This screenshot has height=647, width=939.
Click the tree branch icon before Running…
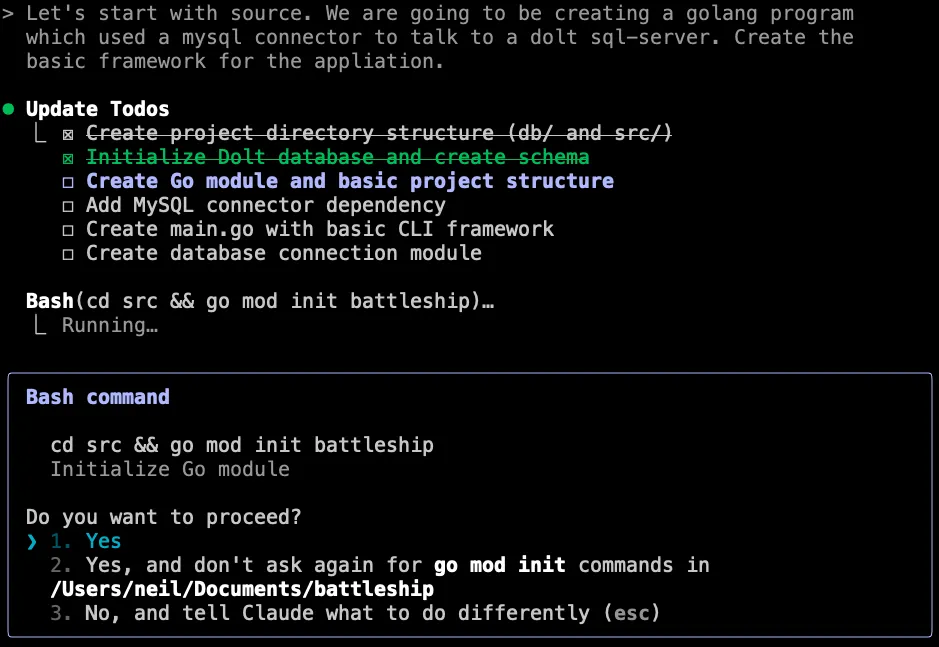[x=39, y=325]
